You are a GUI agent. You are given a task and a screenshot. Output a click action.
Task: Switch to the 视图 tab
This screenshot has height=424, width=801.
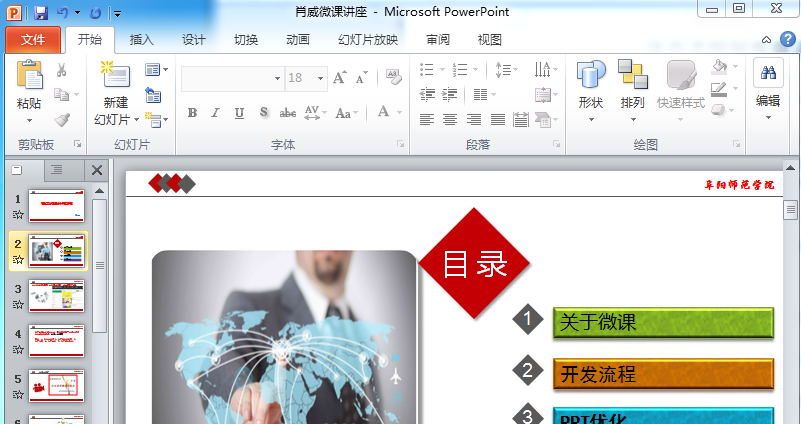point(489,40)
